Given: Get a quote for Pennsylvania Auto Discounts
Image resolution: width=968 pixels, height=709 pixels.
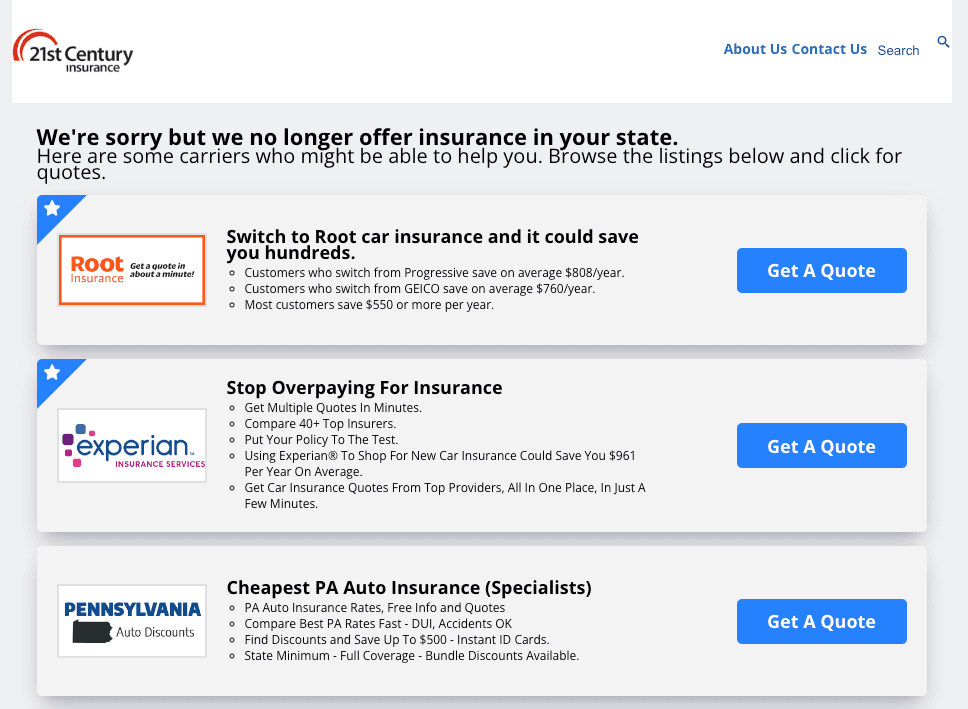Looking at the screenshot, I should point(822,621).
